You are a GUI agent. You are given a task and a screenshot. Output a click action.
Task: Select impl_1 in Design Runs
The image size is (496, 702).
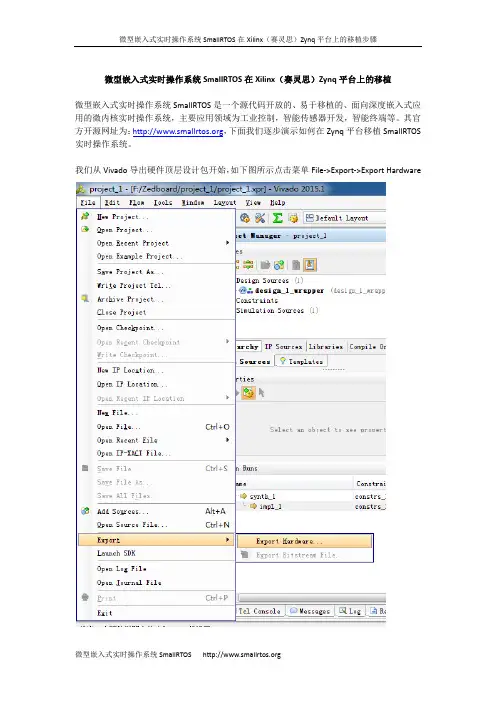270,506
